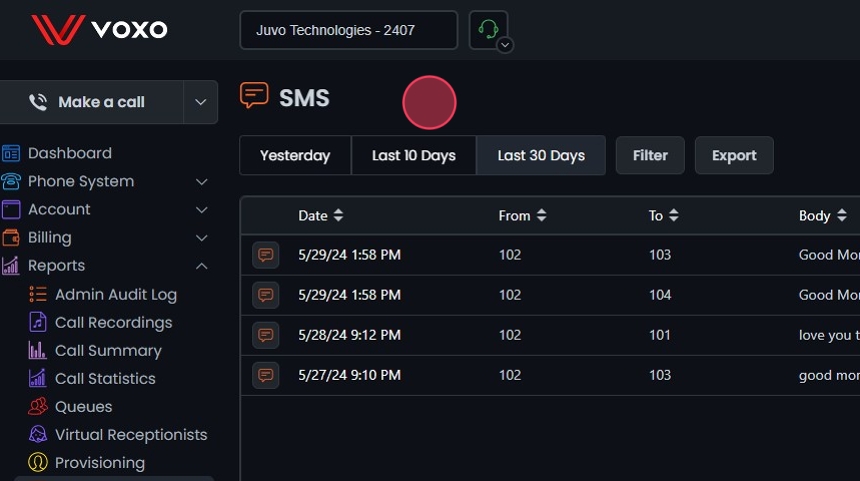Expand the Billing menu chevron
Image resolution: width=860 pixels, height=481 pixels.
(201, 238)
